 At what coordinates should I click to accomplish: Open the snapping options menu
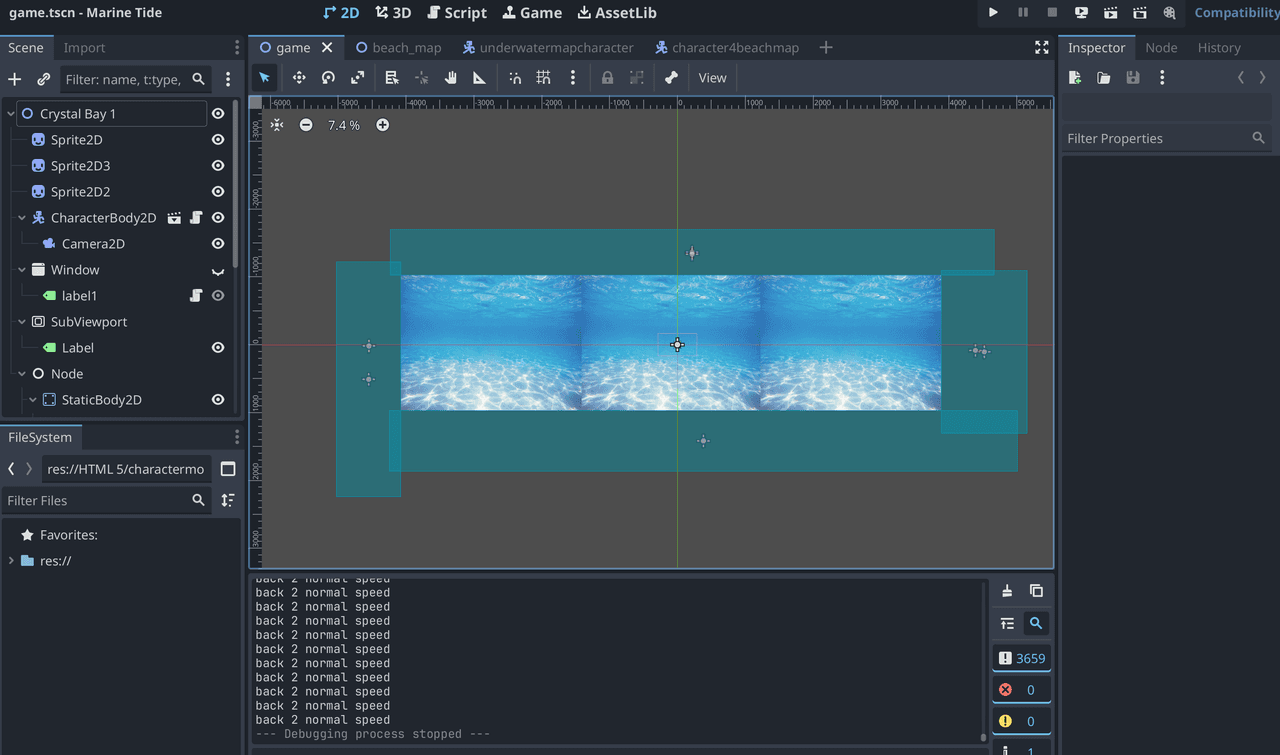(573, 78)
